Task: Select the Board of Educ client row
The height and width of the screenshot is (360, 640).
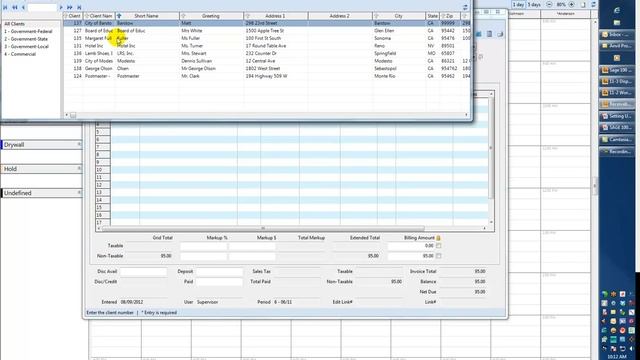Action: coord(267,31)
